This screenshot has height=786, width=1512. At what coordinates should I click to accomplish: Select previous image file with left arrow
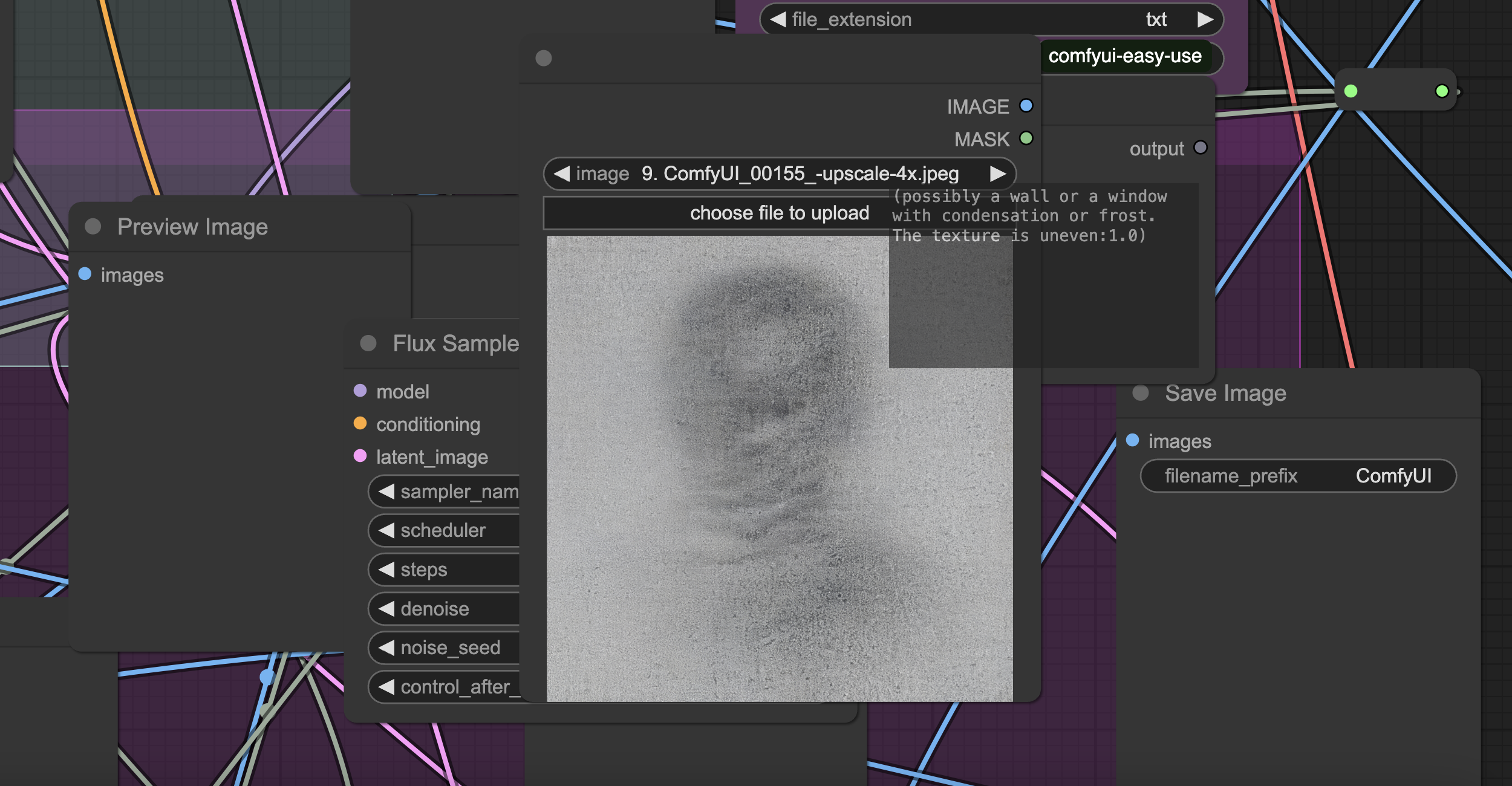(562, 174)
